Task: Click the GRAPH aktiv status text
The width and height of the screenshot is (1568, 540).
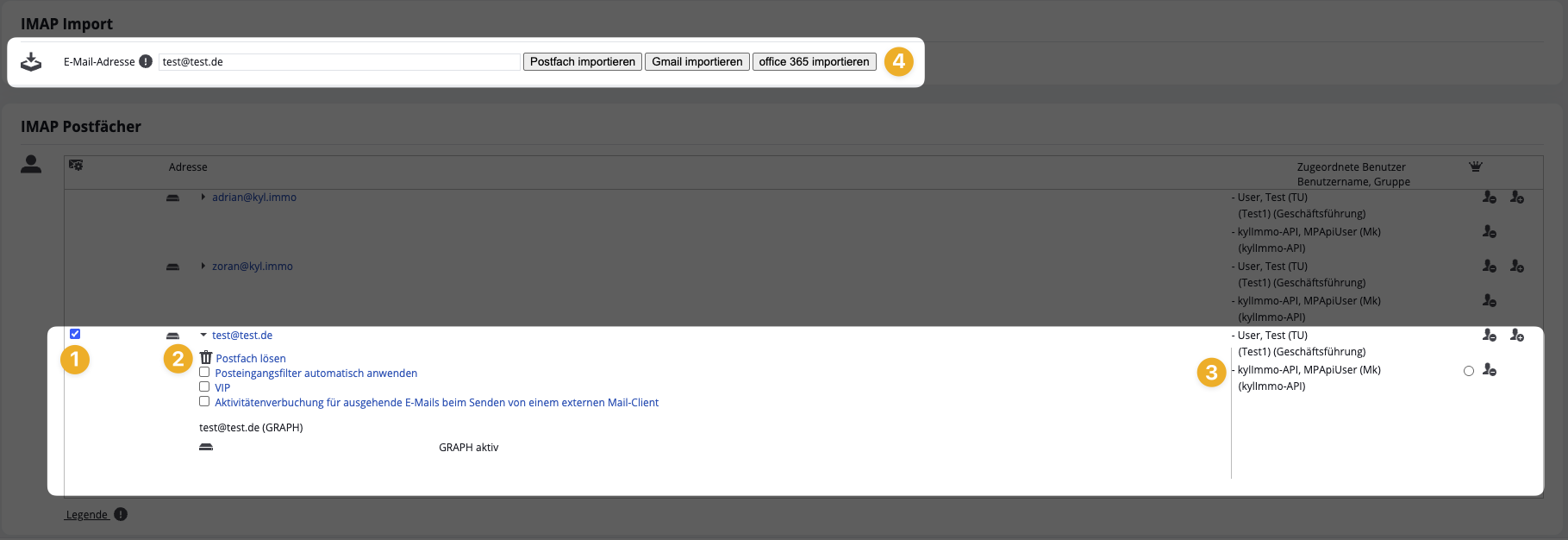Action: coord(469,448)
